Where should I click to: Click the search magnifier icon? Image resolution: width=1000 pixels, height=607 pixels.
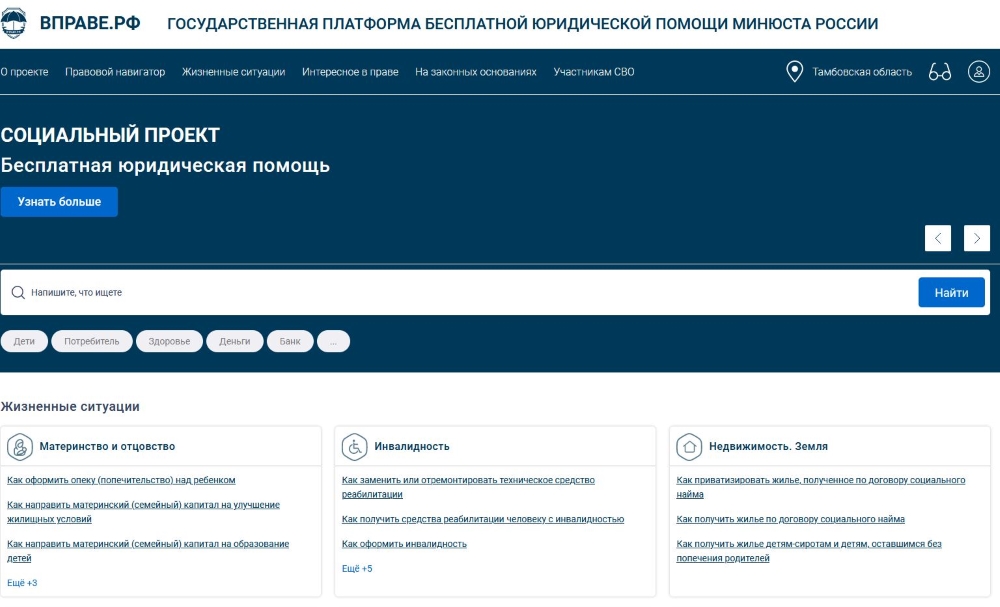point(18,293)
